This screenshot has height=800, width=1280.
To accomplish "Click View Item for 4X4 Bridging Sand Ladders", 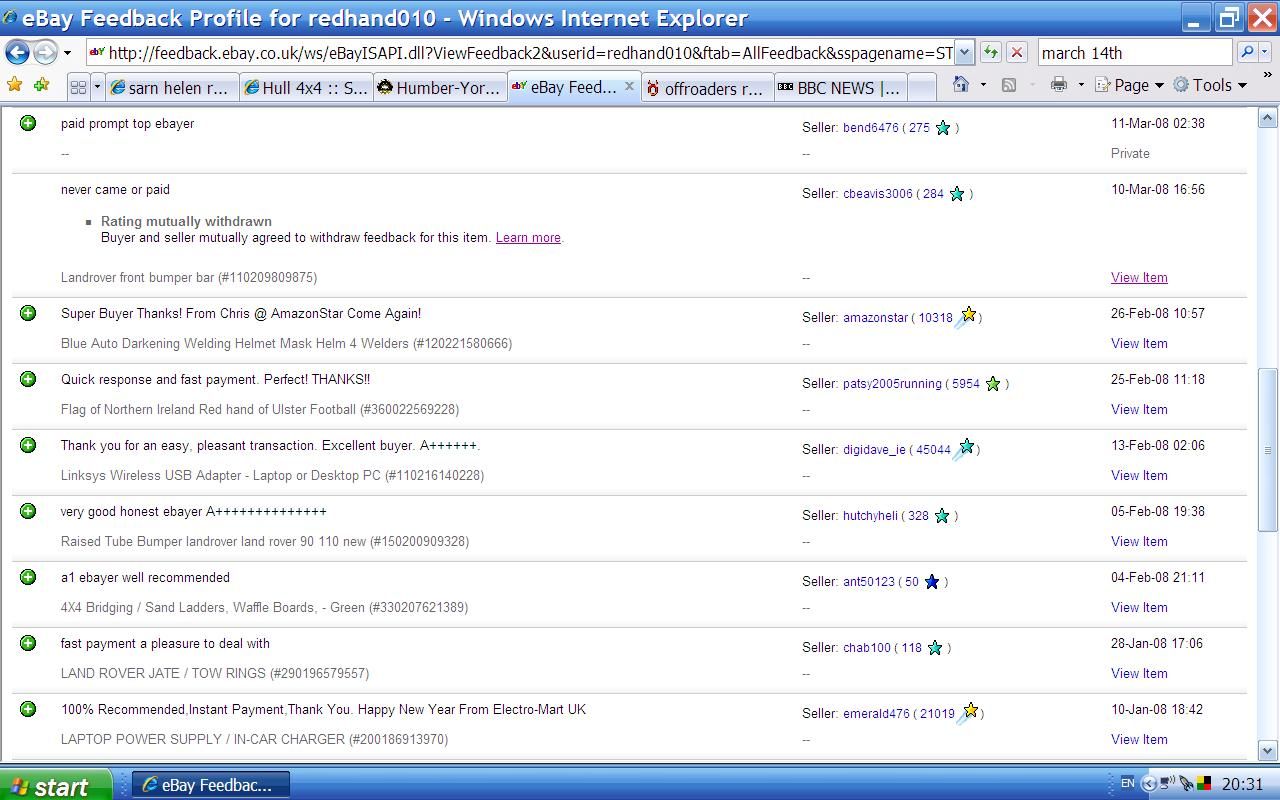I will pyautogui.click(x=1139, y=608).
